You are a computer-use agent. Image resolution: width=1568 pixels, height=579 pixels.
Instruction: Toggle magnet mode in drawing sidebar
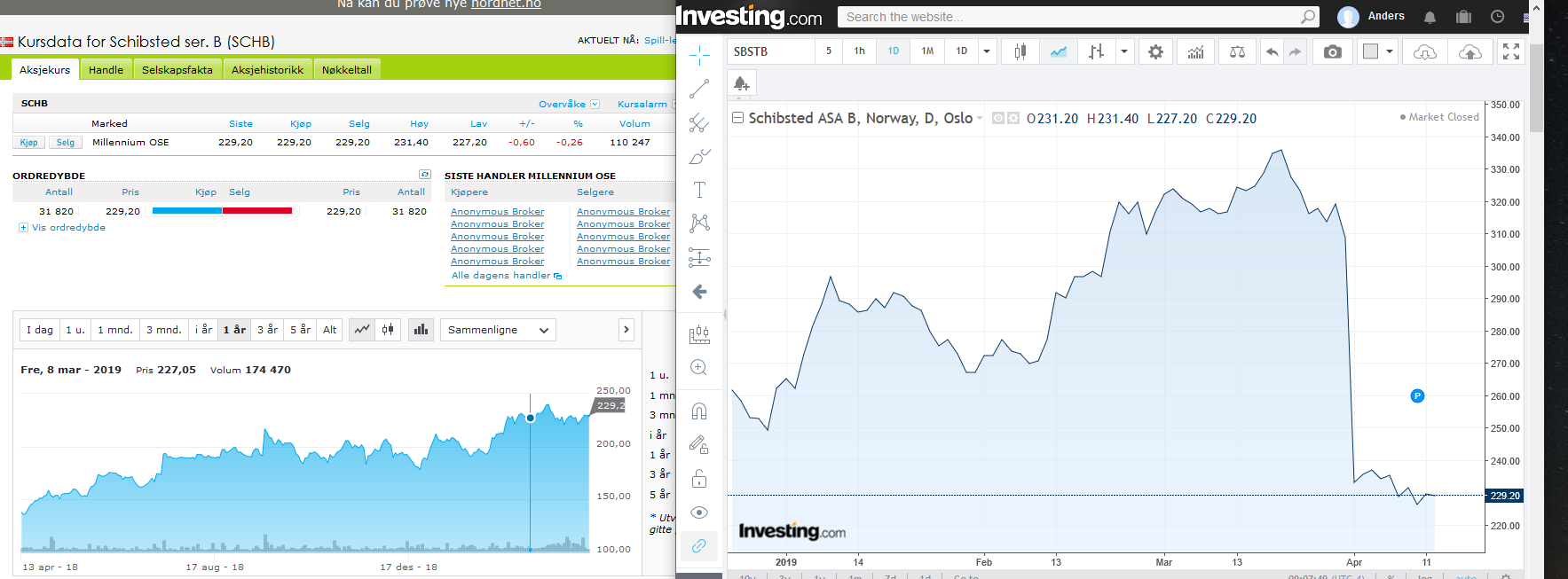699,411
